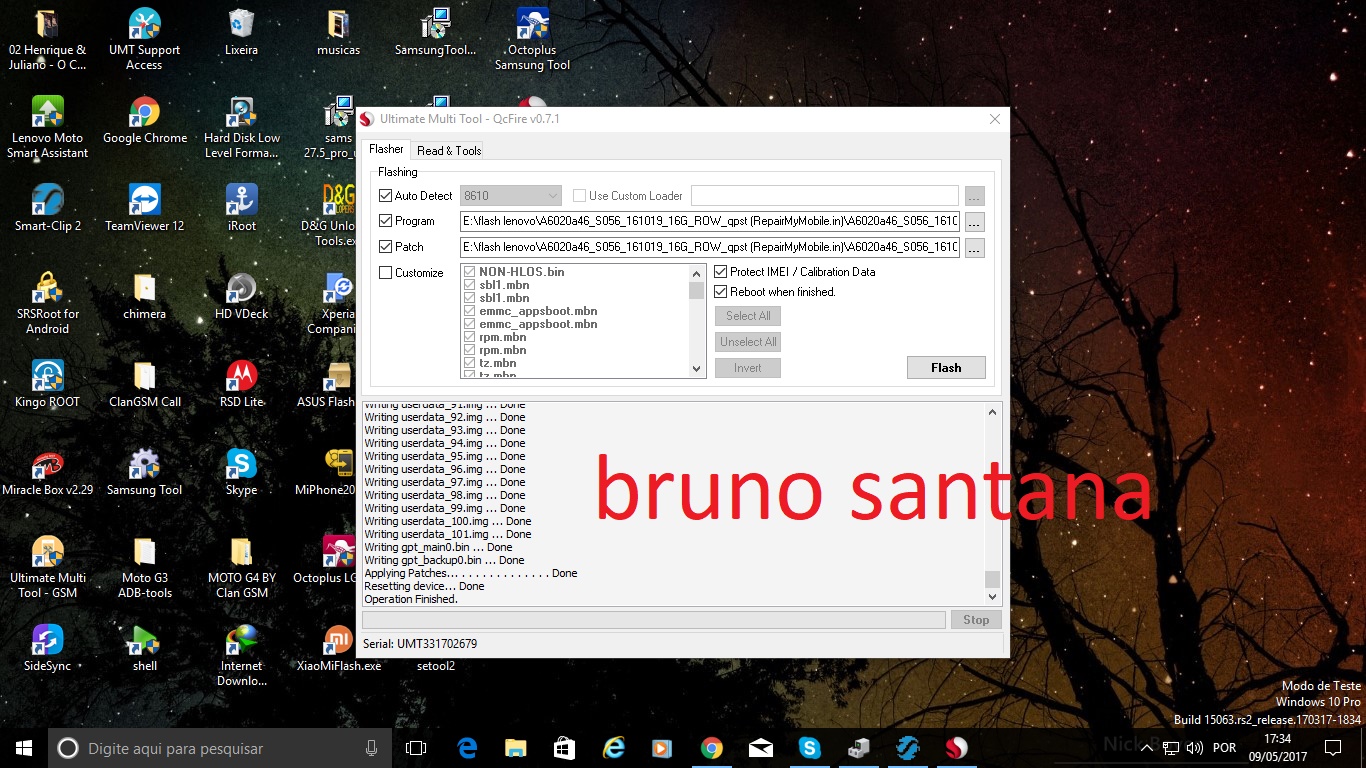Open Ultimate Multi Tool - GSM icon

[x=48, y=568]
